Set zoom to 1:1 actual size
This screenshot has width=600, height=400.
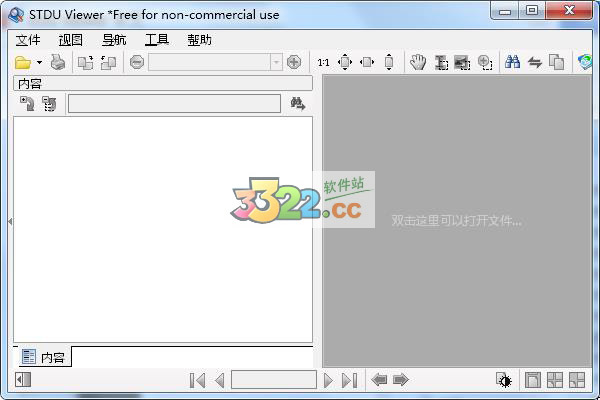[x=323, y=62]
